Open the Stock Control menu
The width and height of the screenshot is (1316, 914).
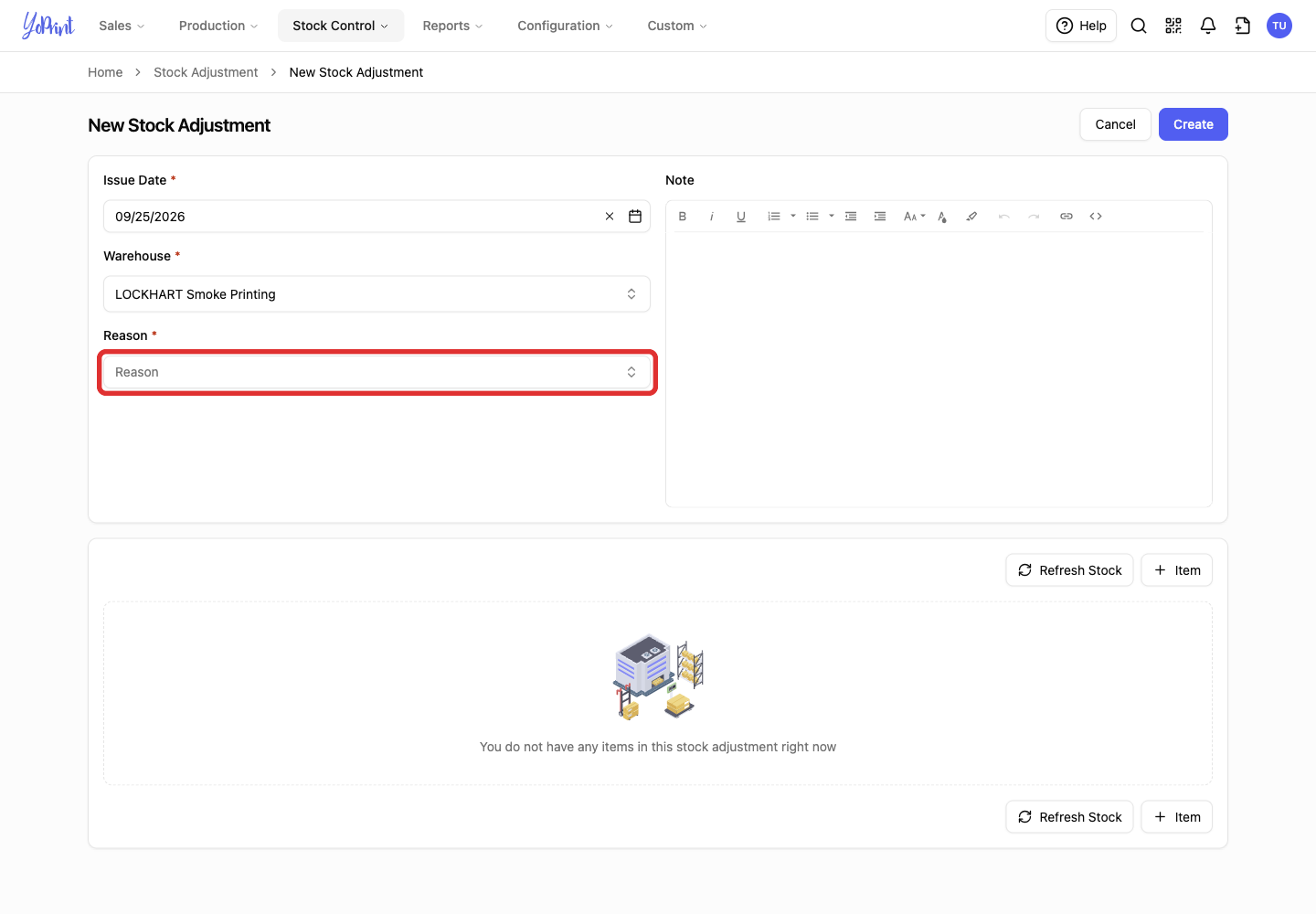(341, 26)
